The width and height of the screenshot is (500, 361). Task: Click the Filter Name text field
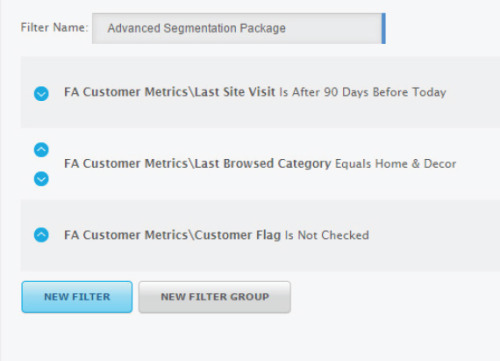[x=239, y=28]
